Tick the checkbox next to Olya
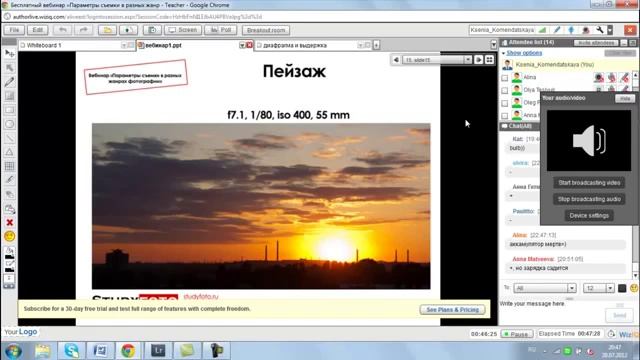The height and width of the screenshot is (360, 640). point(505,90)
